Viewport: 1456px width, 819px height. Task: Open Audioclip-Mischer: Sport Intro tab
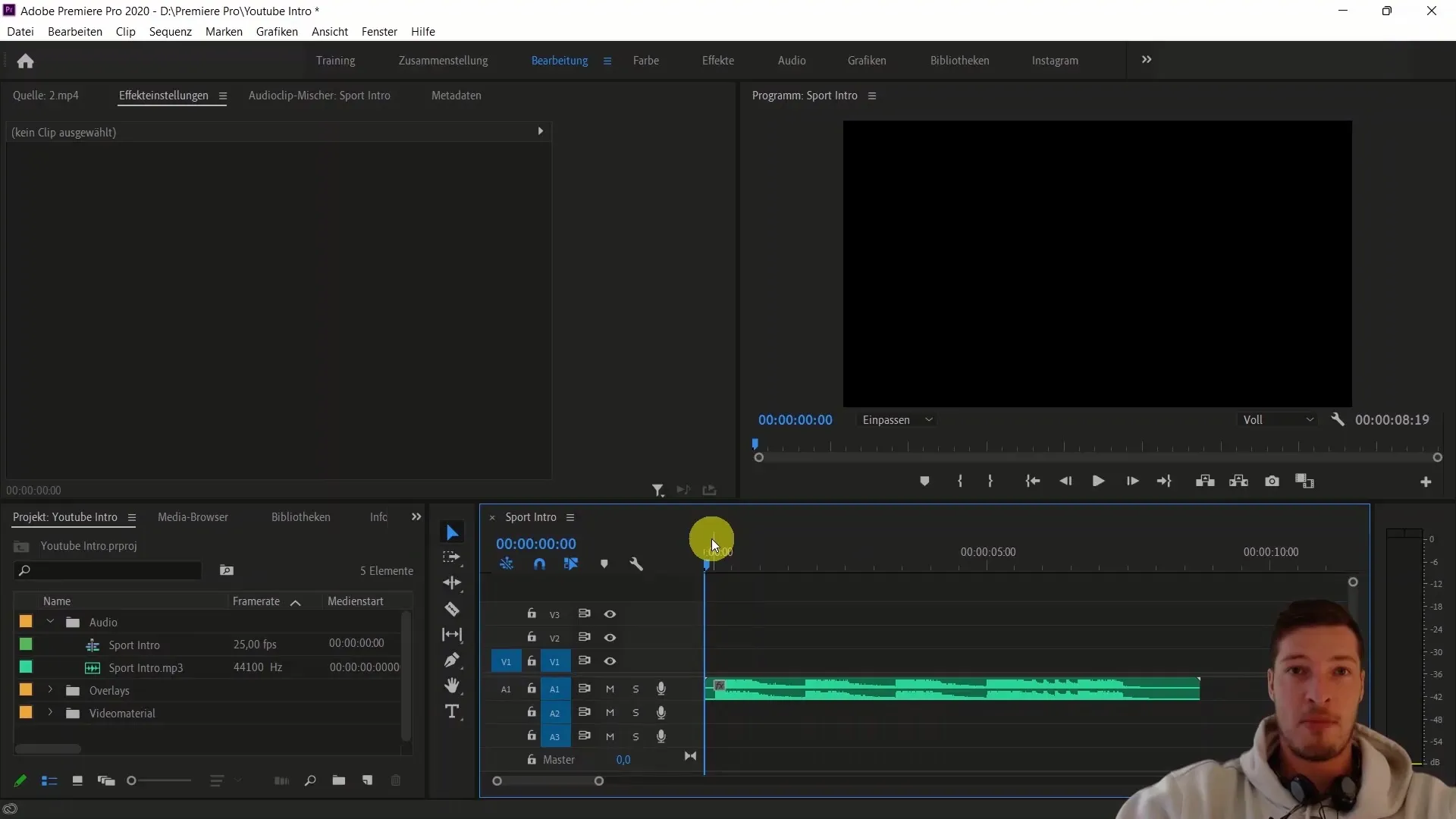[319, 96]
